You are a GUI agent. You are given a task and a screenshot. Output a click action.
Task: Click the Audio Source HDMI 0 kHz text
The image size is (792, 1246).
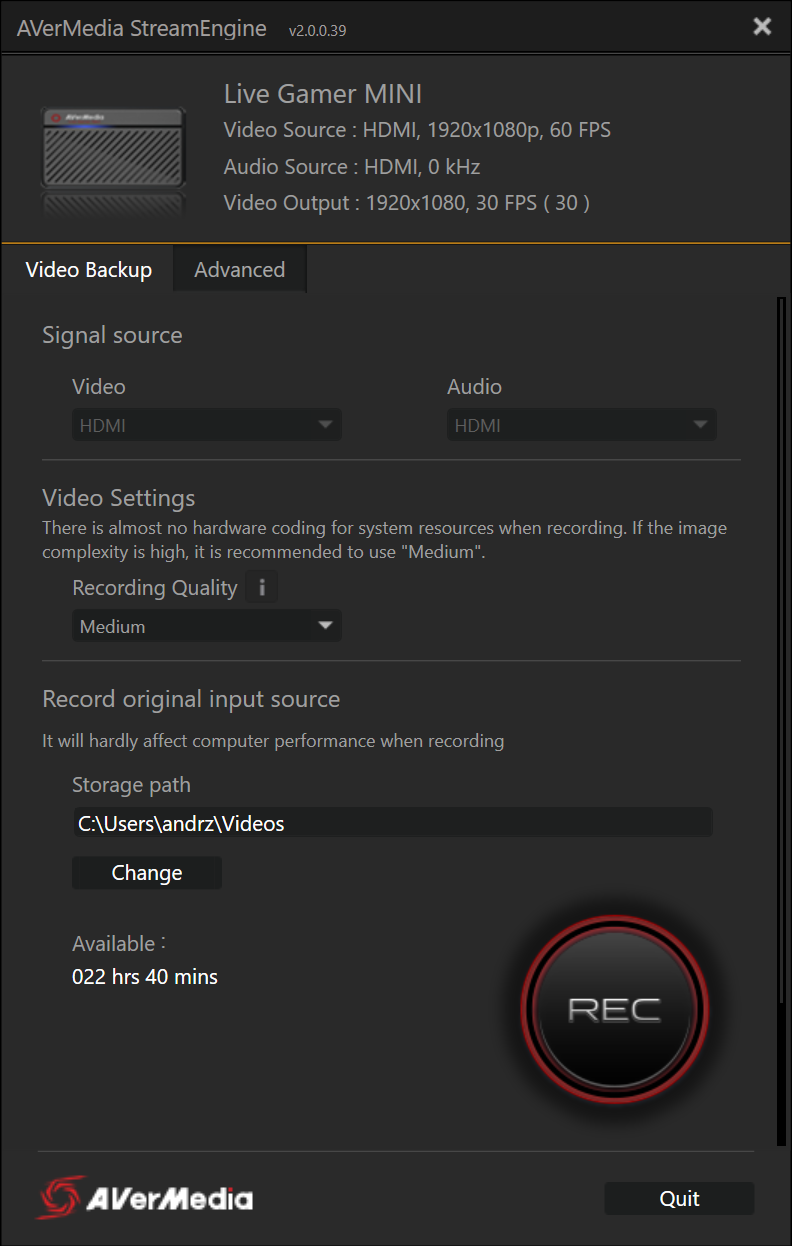coord(352,167)
